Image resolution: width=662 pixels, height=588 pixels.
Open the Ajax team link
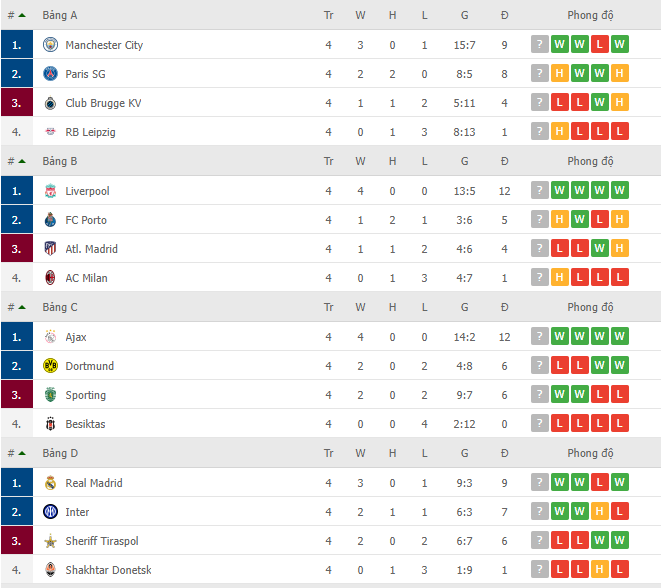[x=76, y=337]
